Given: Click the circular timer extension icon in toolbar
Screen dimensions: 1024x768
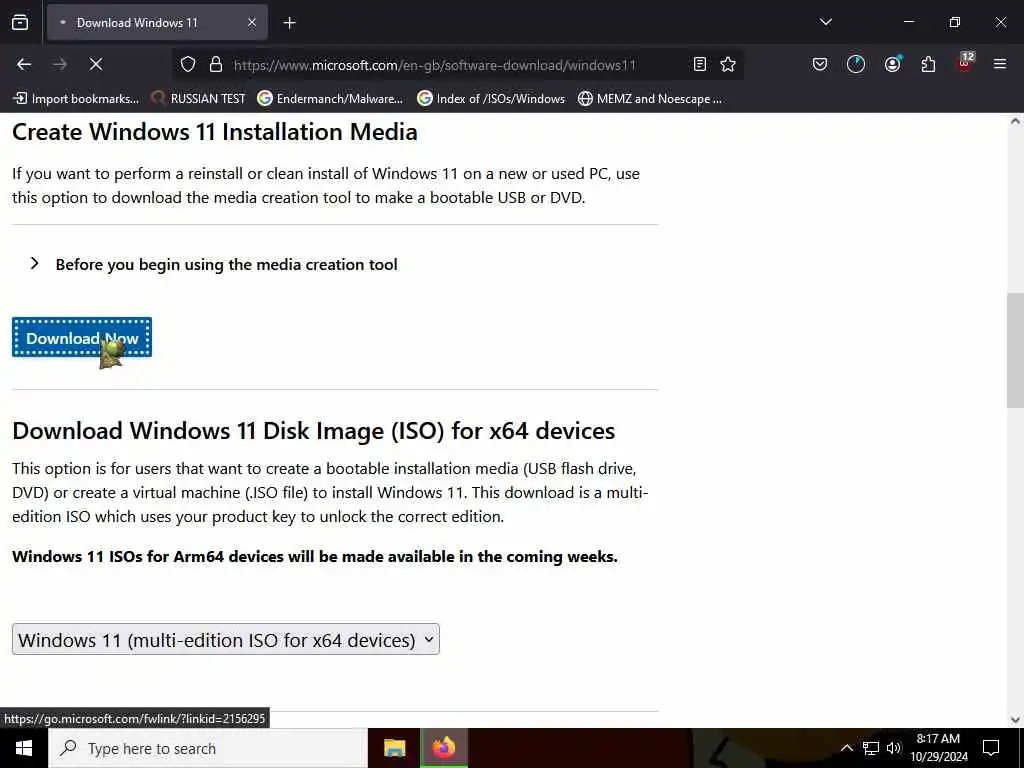Looking at the screenshot, I should pyautogui.click(x=856, y=64).
